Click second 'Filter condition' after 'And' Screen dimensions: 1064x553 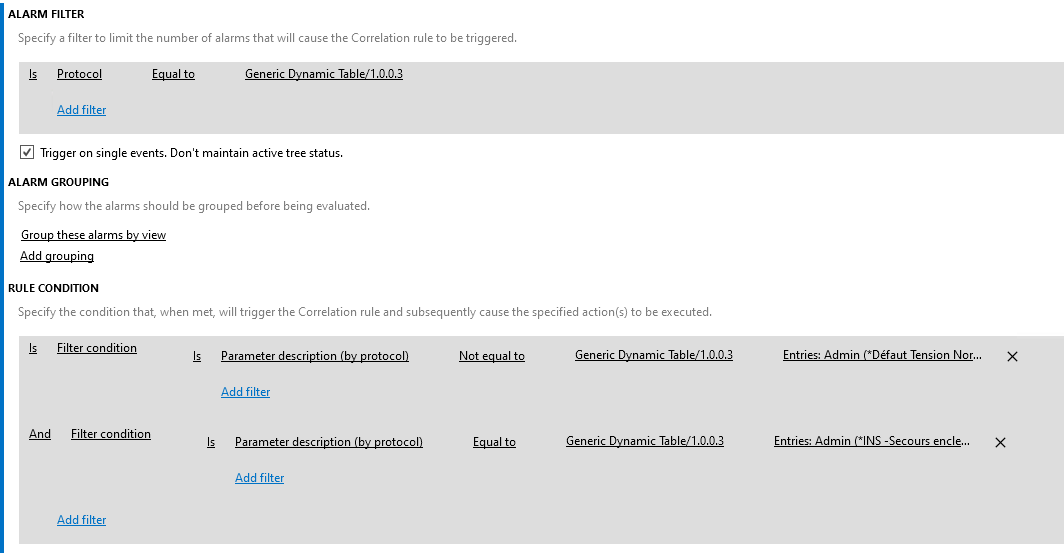111,434
